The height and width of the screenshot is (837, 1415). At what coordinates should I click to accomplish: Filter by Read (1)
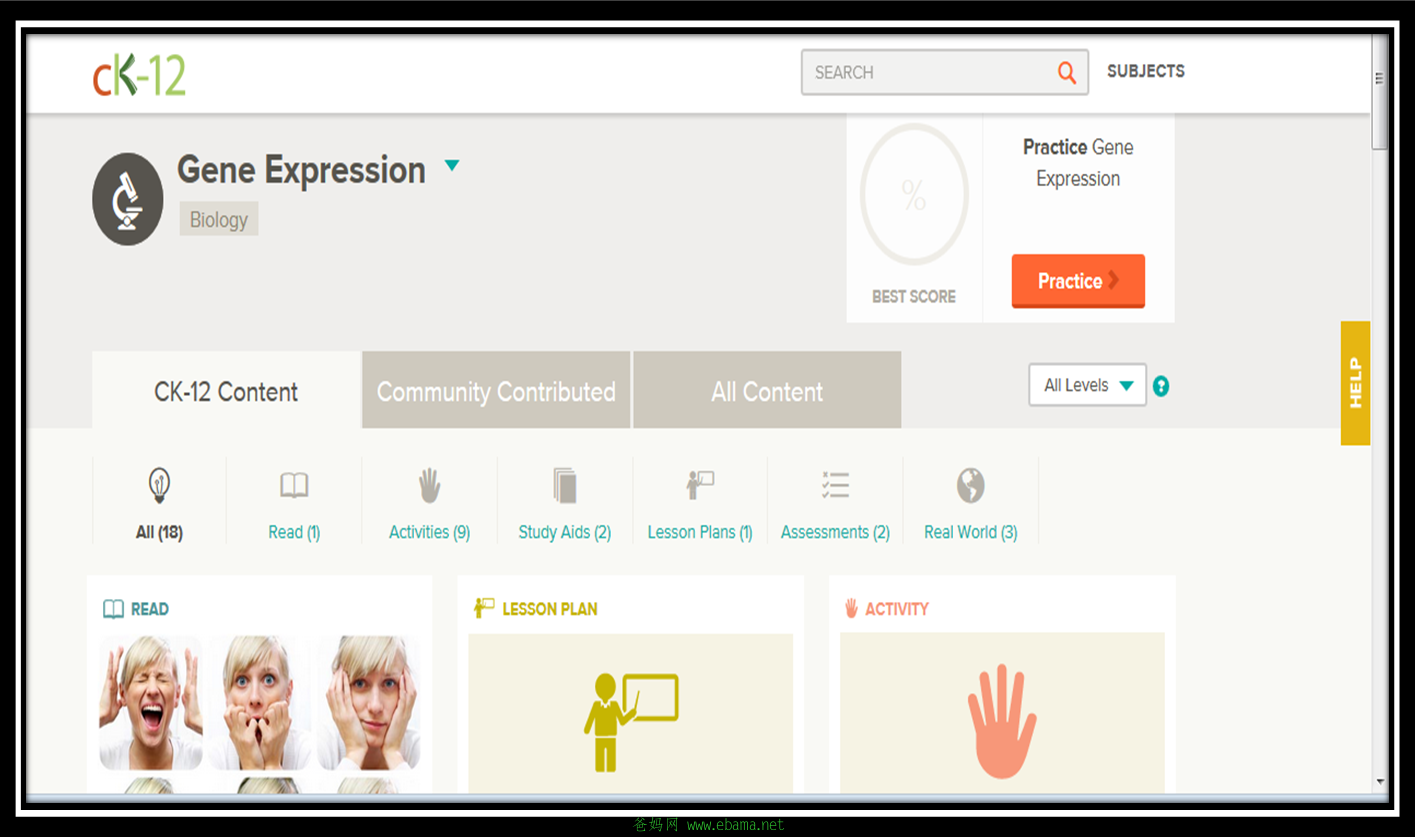click(294, 533)
